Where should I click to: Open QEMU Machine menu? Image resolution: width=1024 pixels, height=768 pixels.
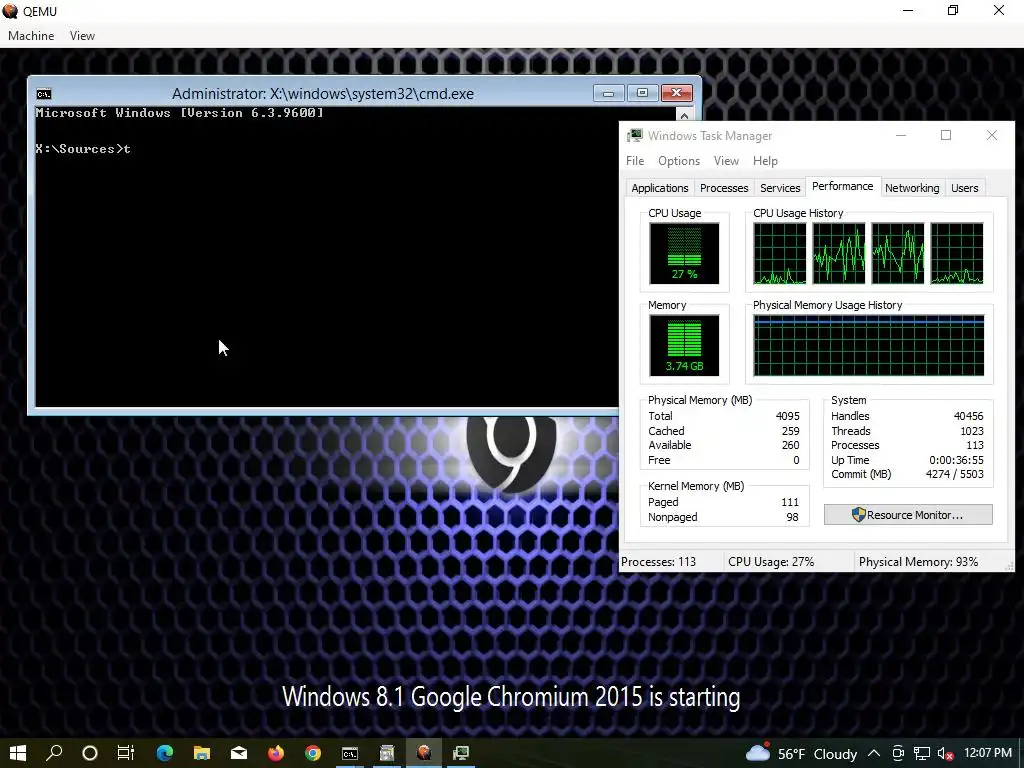[31, 36]
